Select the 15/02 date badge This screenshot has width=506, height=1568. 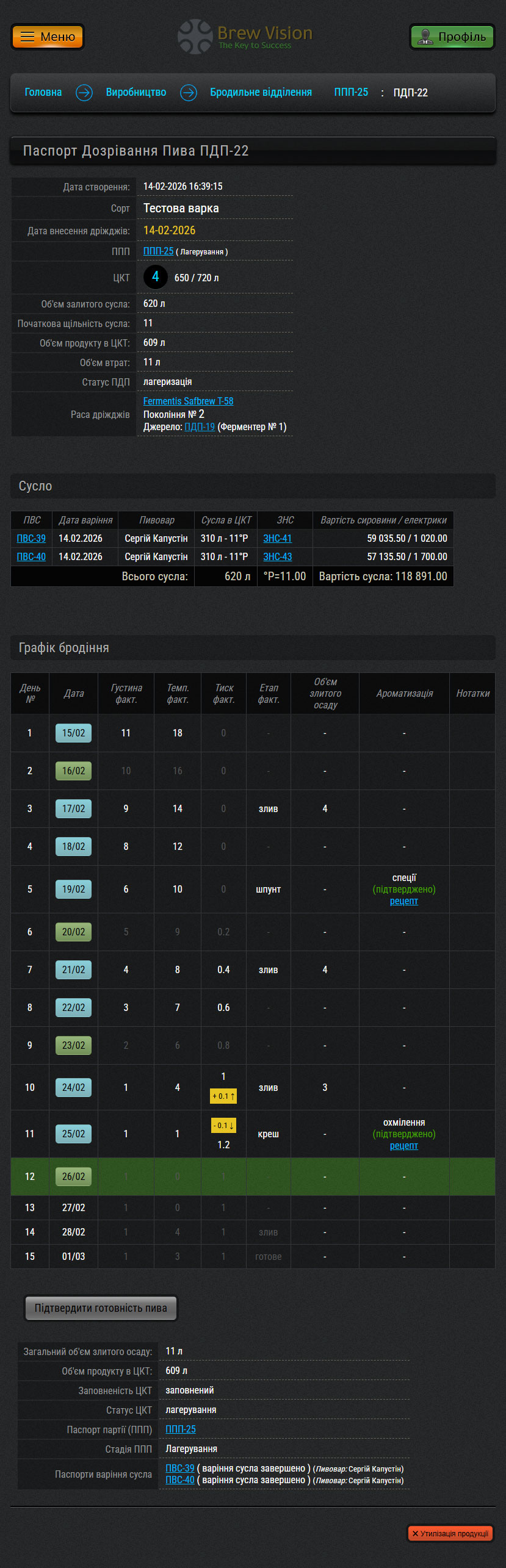pos(73,733)
